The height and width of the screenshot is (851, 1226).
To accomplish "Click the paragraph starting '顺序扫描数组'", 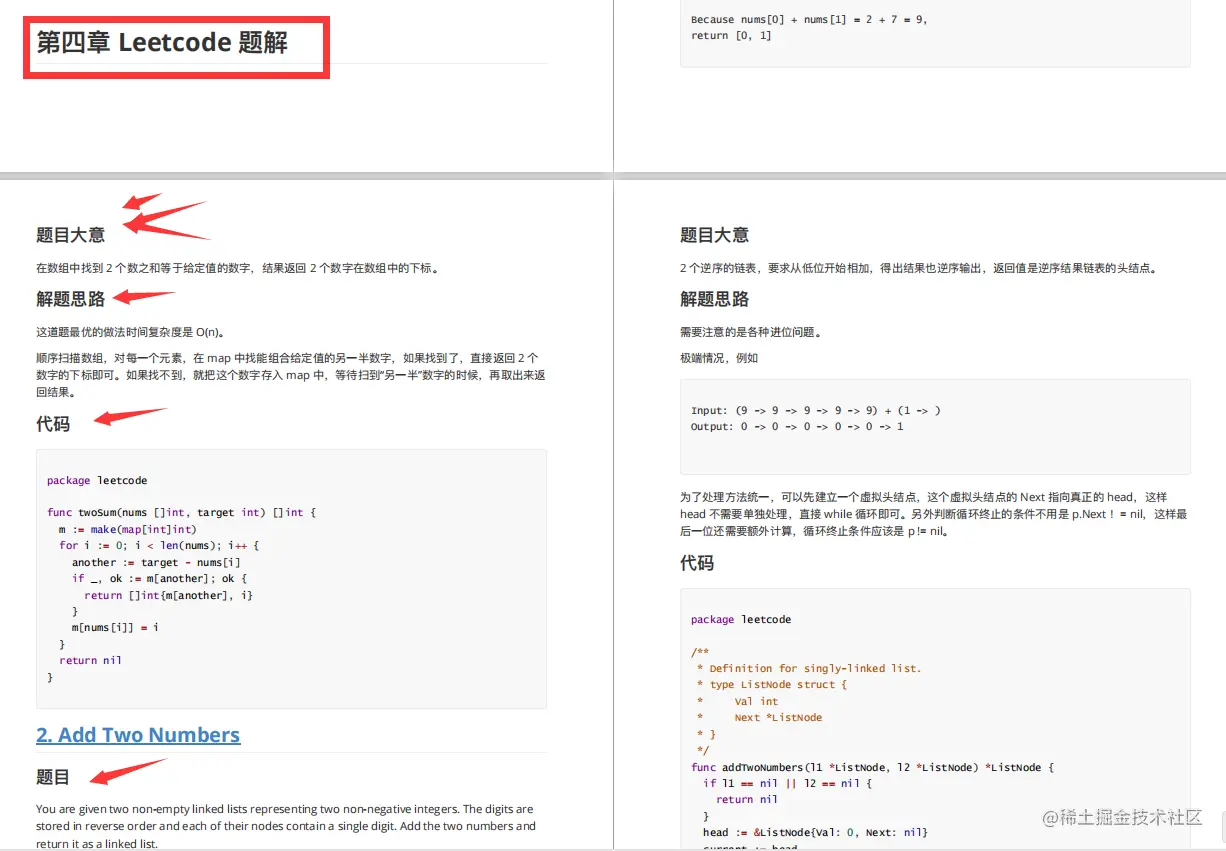I will coord(291,374).
